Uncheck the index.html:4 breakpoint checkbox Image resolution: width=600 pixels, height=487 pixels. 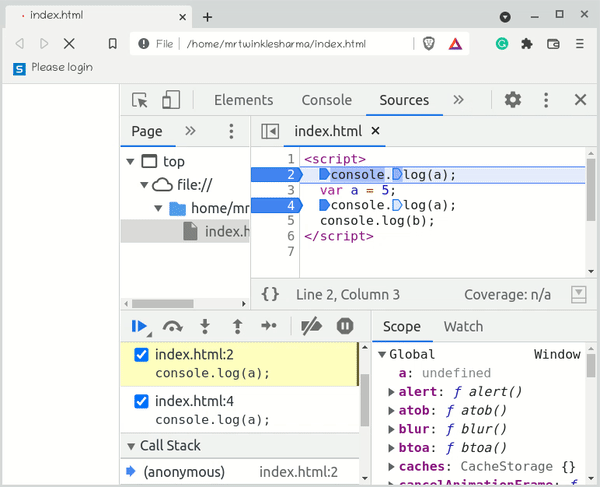[x=141, y=401]
